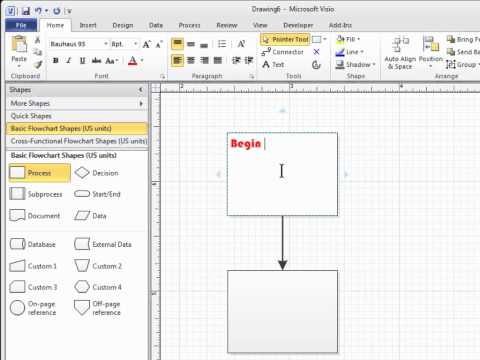480x360 pixels.
Task: Switch to the Design tab
Action: (x=123, y=25)
